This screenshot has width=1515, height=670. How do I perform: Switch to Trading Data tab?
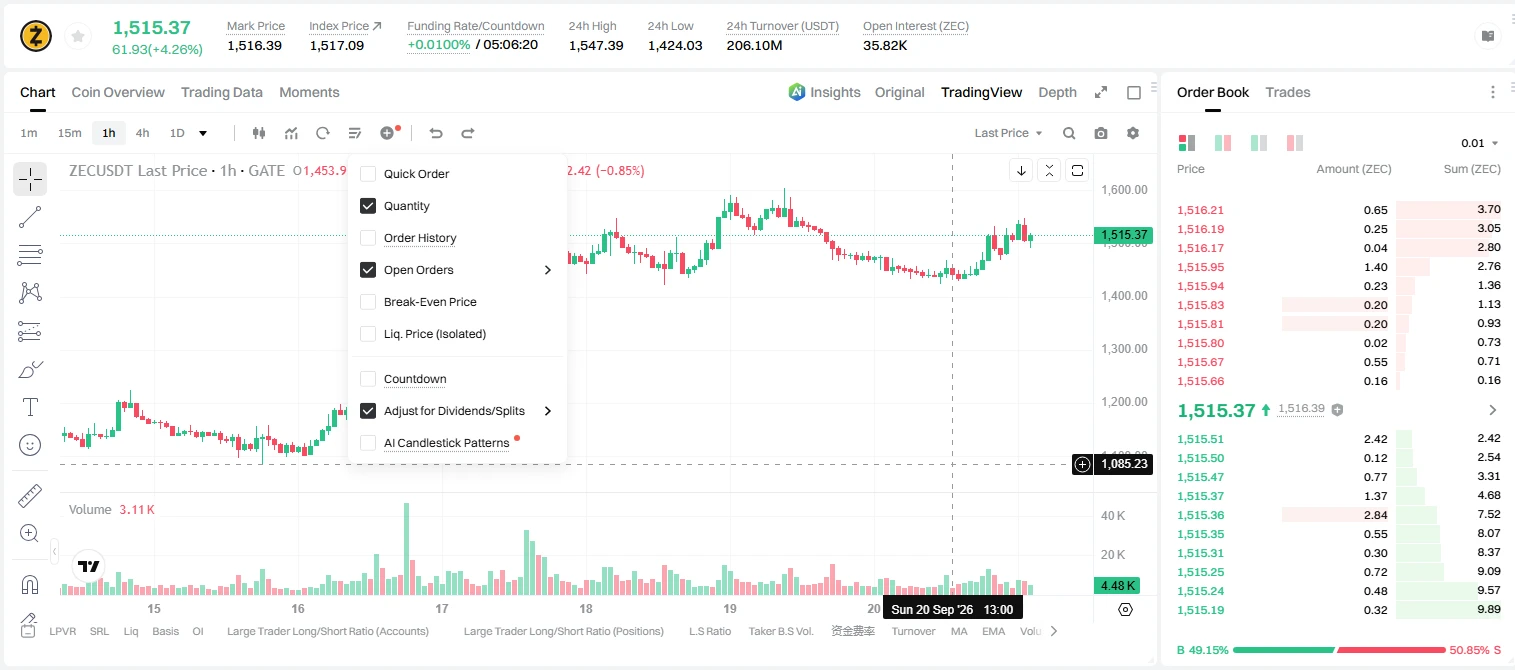(x=222, y=92)
